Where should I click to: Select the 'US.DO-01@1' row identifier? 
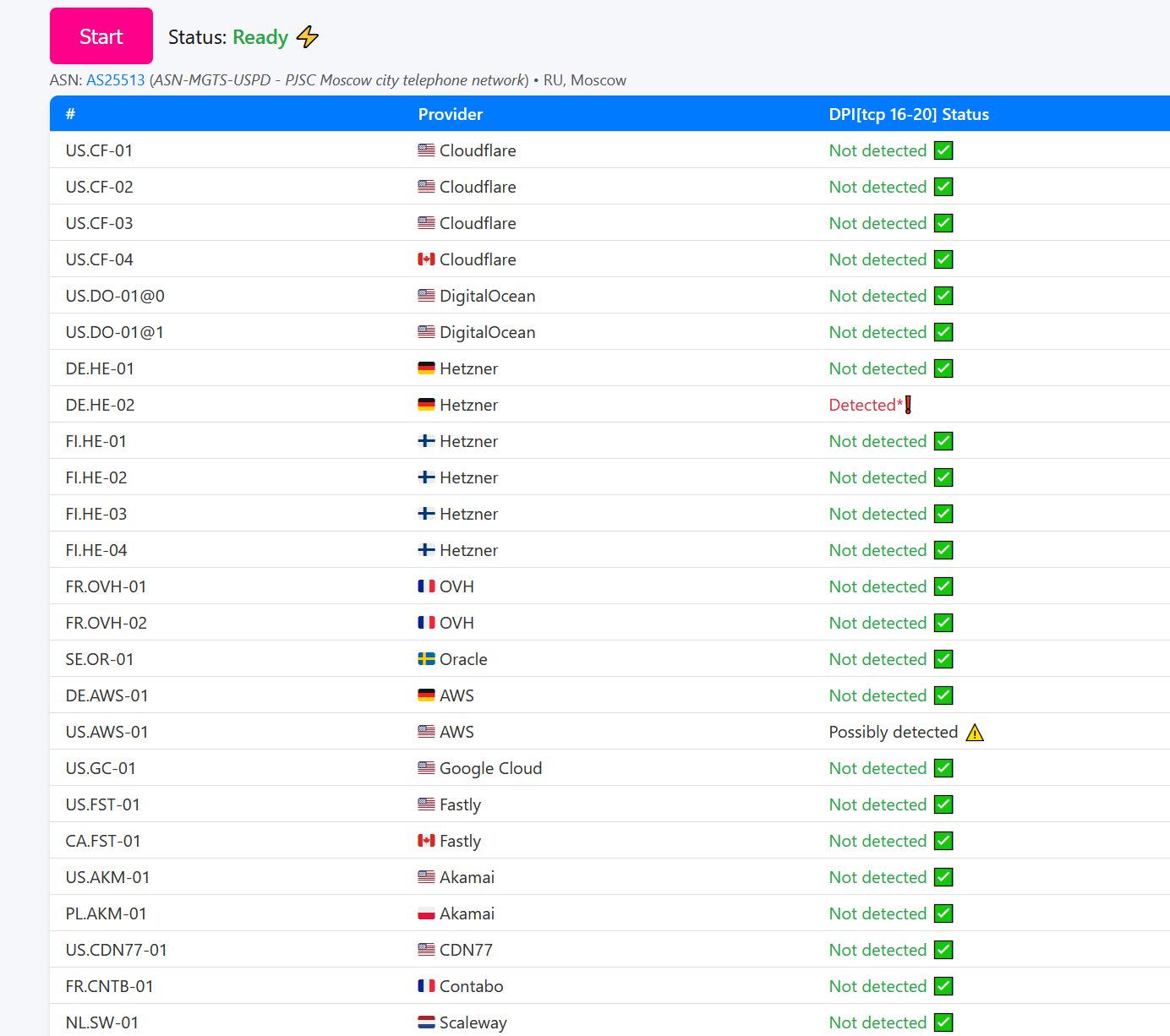115,332
